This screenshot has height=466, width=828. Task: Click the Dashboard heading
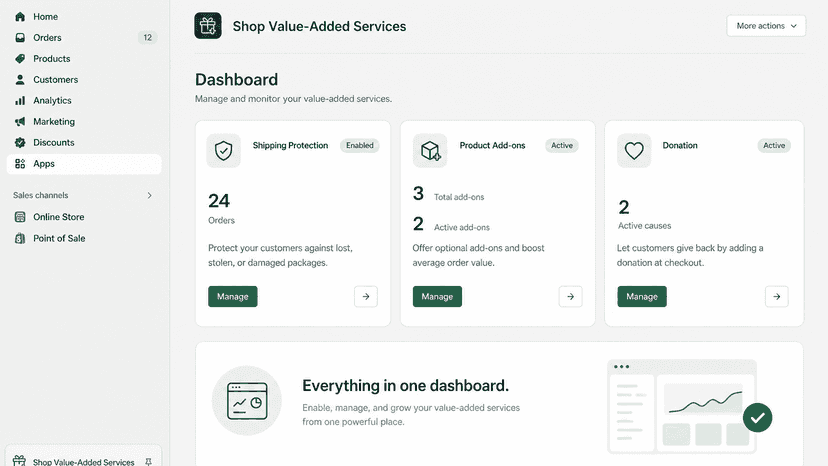tap(237, 79)
